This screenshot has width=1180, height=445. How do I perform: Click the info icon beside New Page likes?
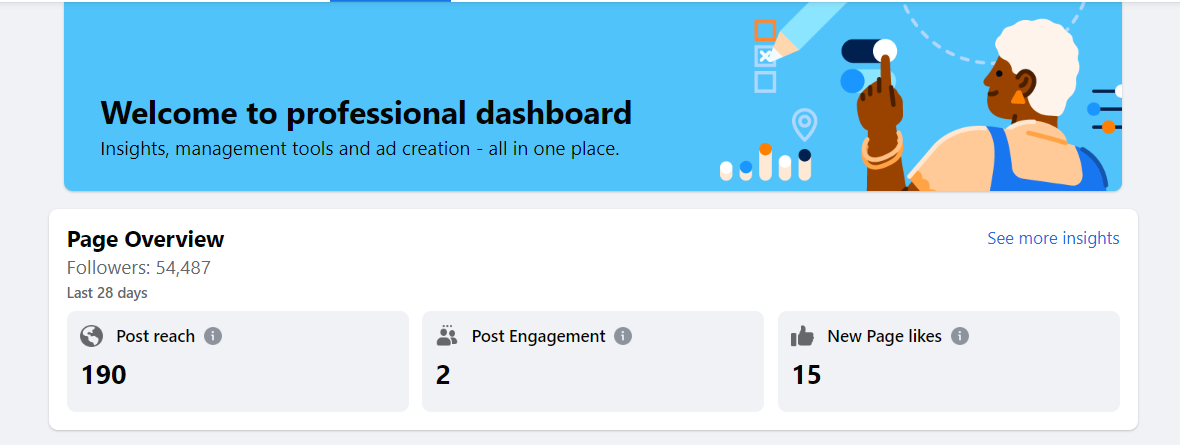(x=960, y=336)
